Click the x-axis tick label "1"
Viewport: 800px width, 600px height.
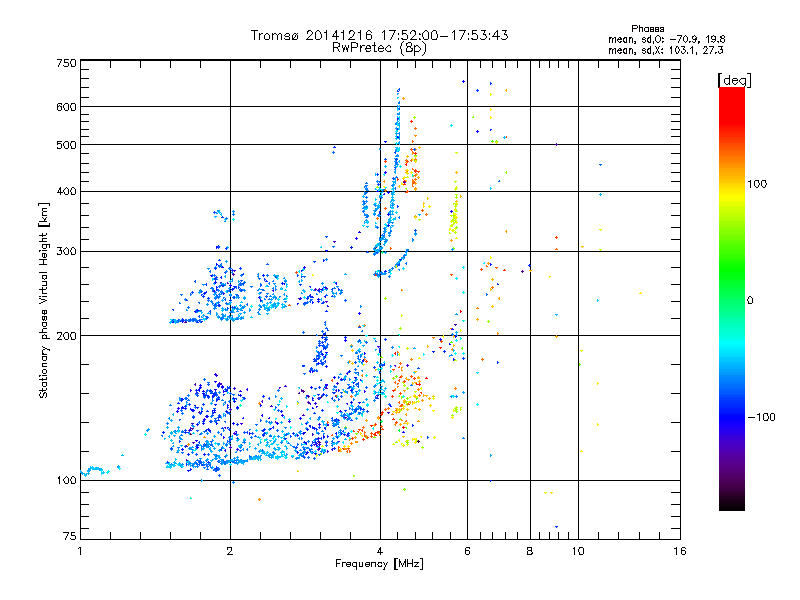click(x=80, y=551)
